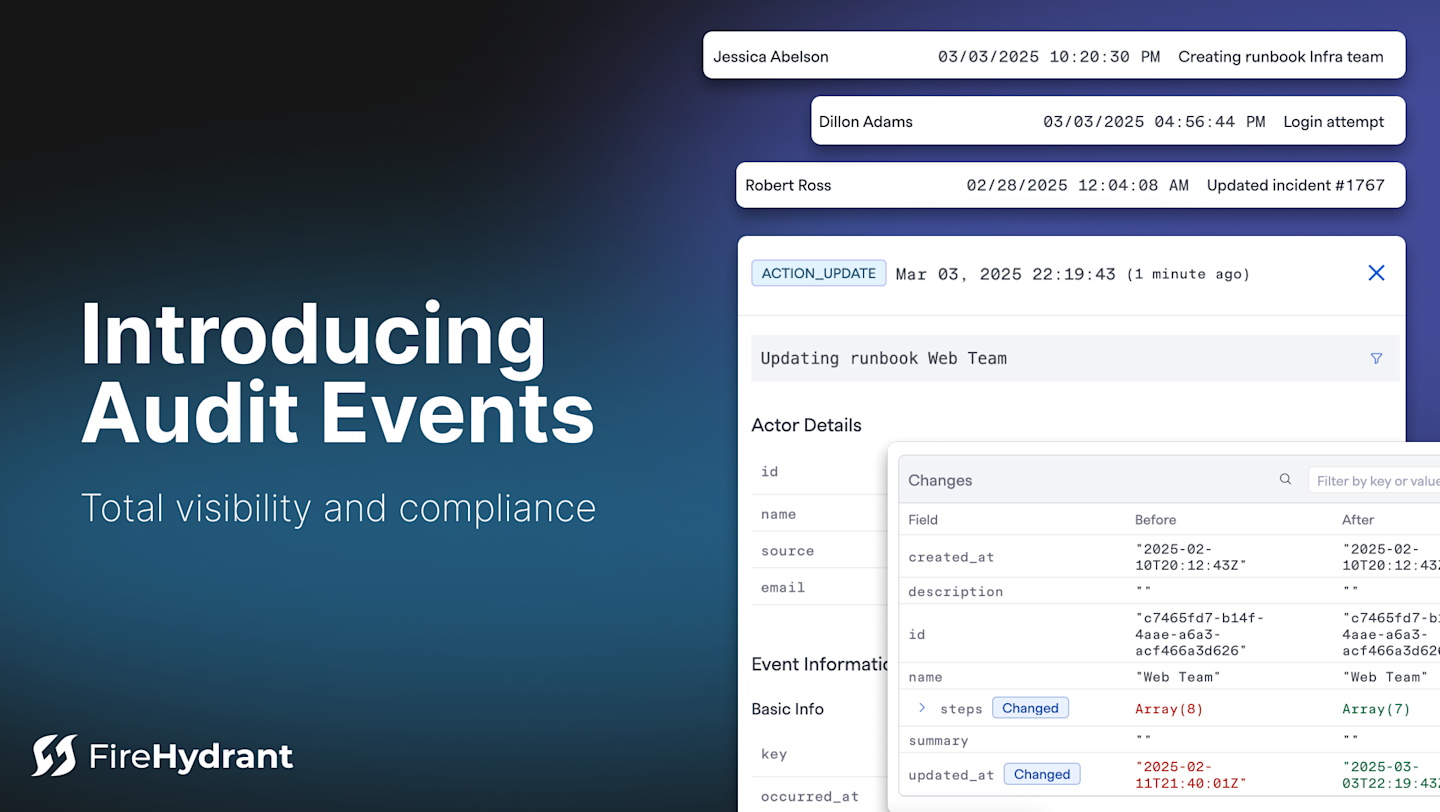This screenshot has height=812, width=1440.
Task: Click the Before "Web Team" name value
Action: pos(1178,677)
